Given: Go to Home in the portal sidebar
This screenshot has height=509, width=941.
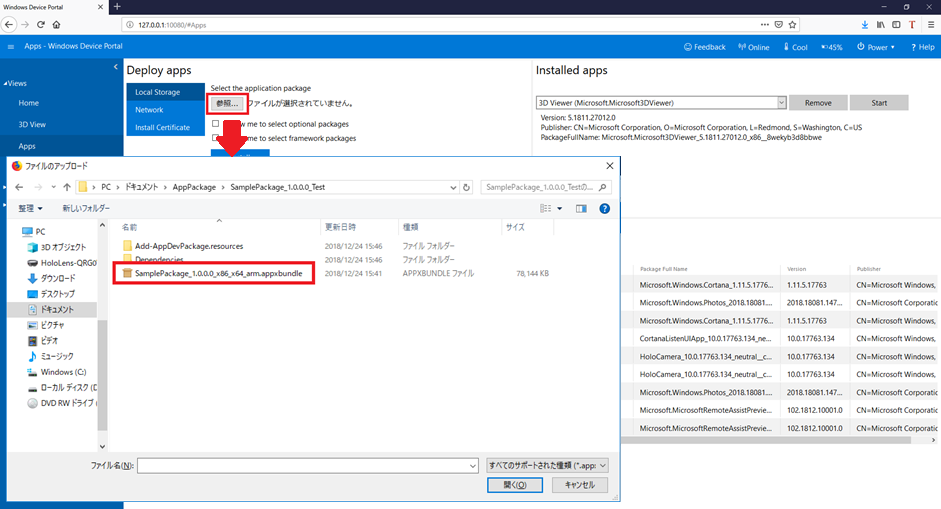Looking at the screenshot, I should pyautogui.click(x=28, y=103).
